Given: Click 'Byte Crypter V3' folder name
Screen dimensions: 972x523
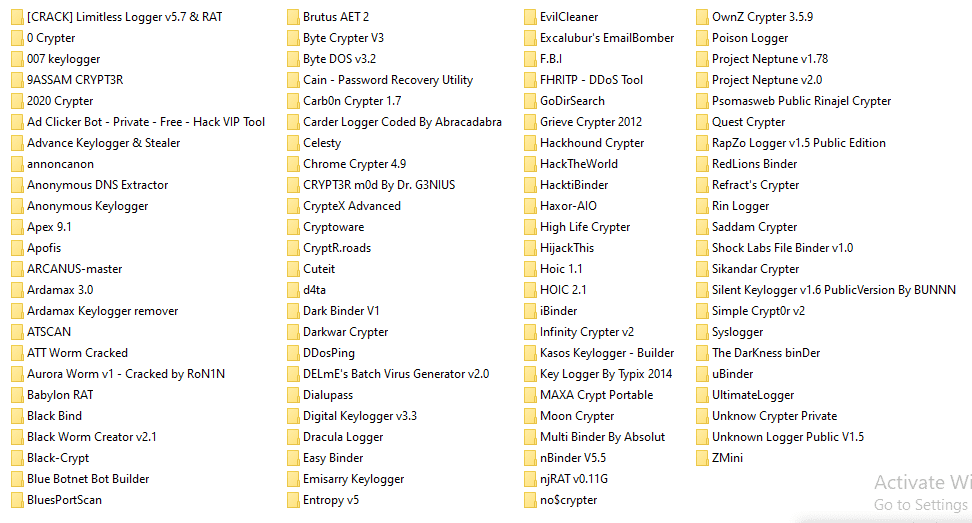Looking at the screenshot, I should point(343,38).
